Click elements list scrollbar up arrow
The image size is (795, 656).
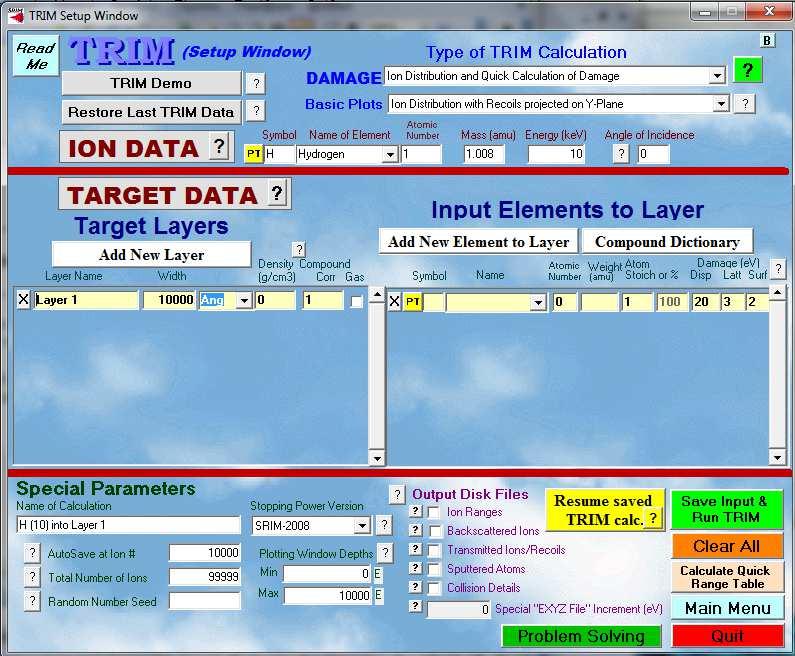(x=777, y=292)
